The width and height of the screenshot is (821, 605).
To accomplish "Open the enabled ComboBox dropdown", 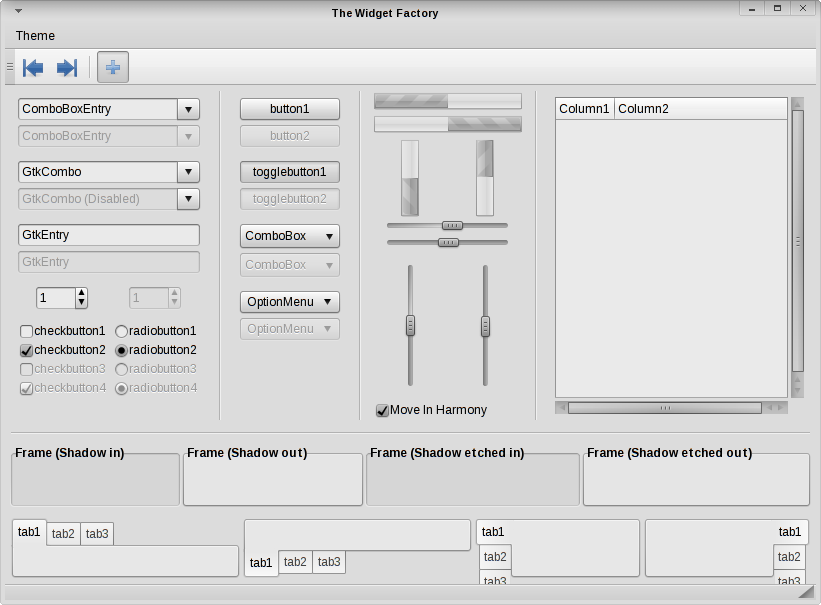I will pos(290,236).
